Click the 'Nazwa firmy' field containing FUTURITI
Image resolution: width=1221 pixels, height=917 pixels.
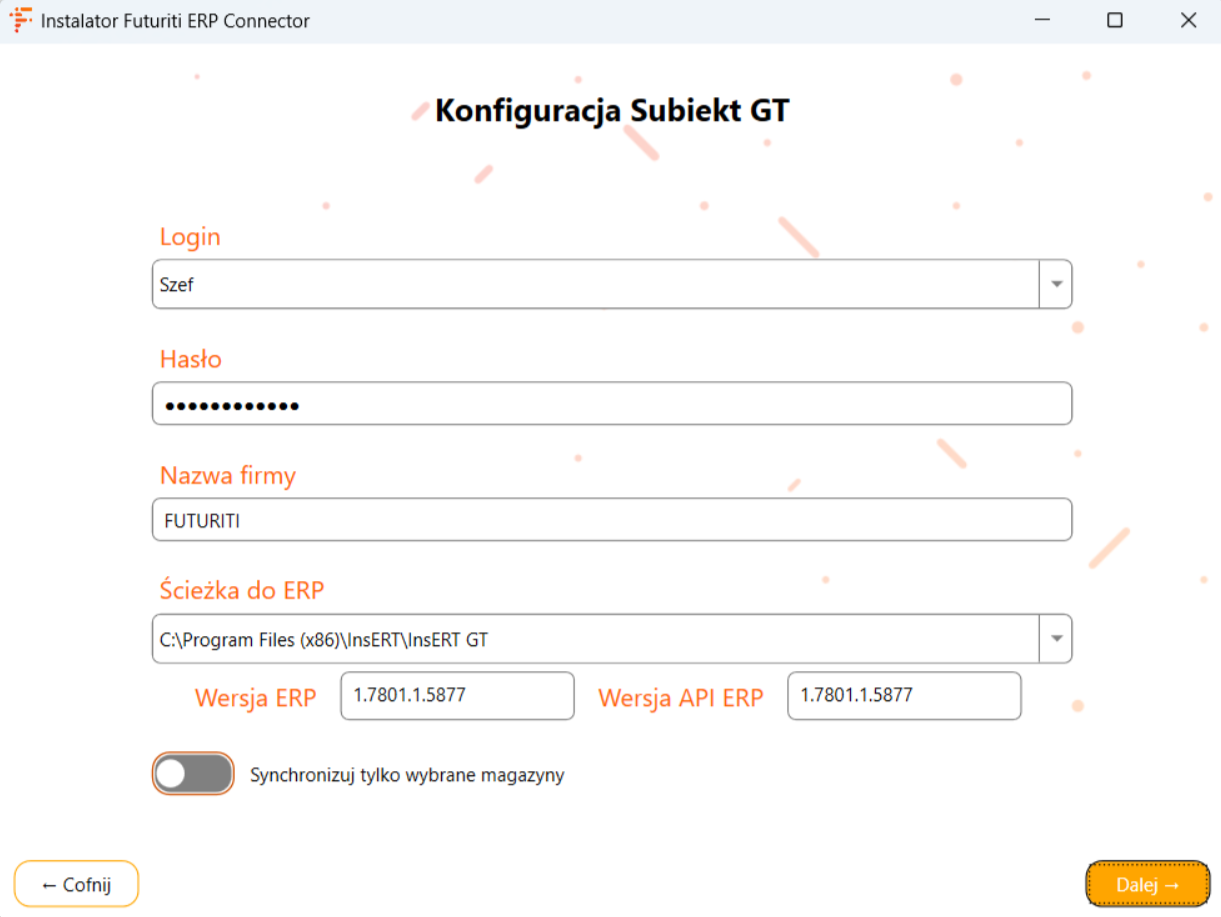(x=612, y=520)
